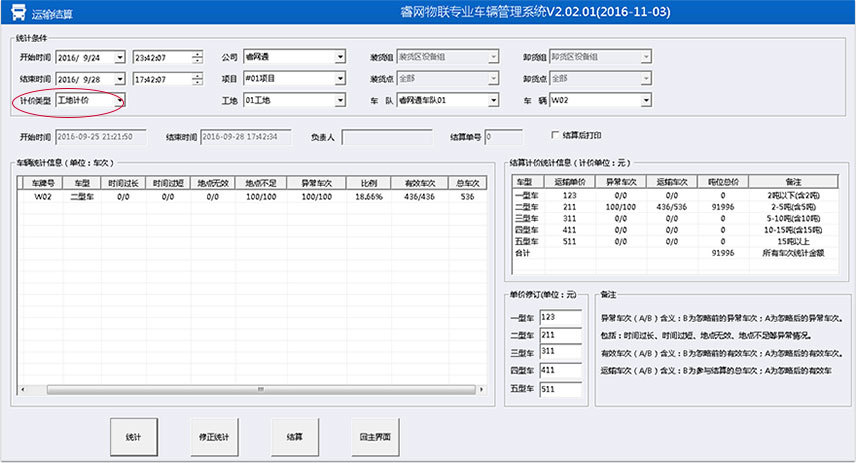Viewport: 856px width, 463px height.
Task: Click the 回主界面 button
Action: (x=375, y=437)
